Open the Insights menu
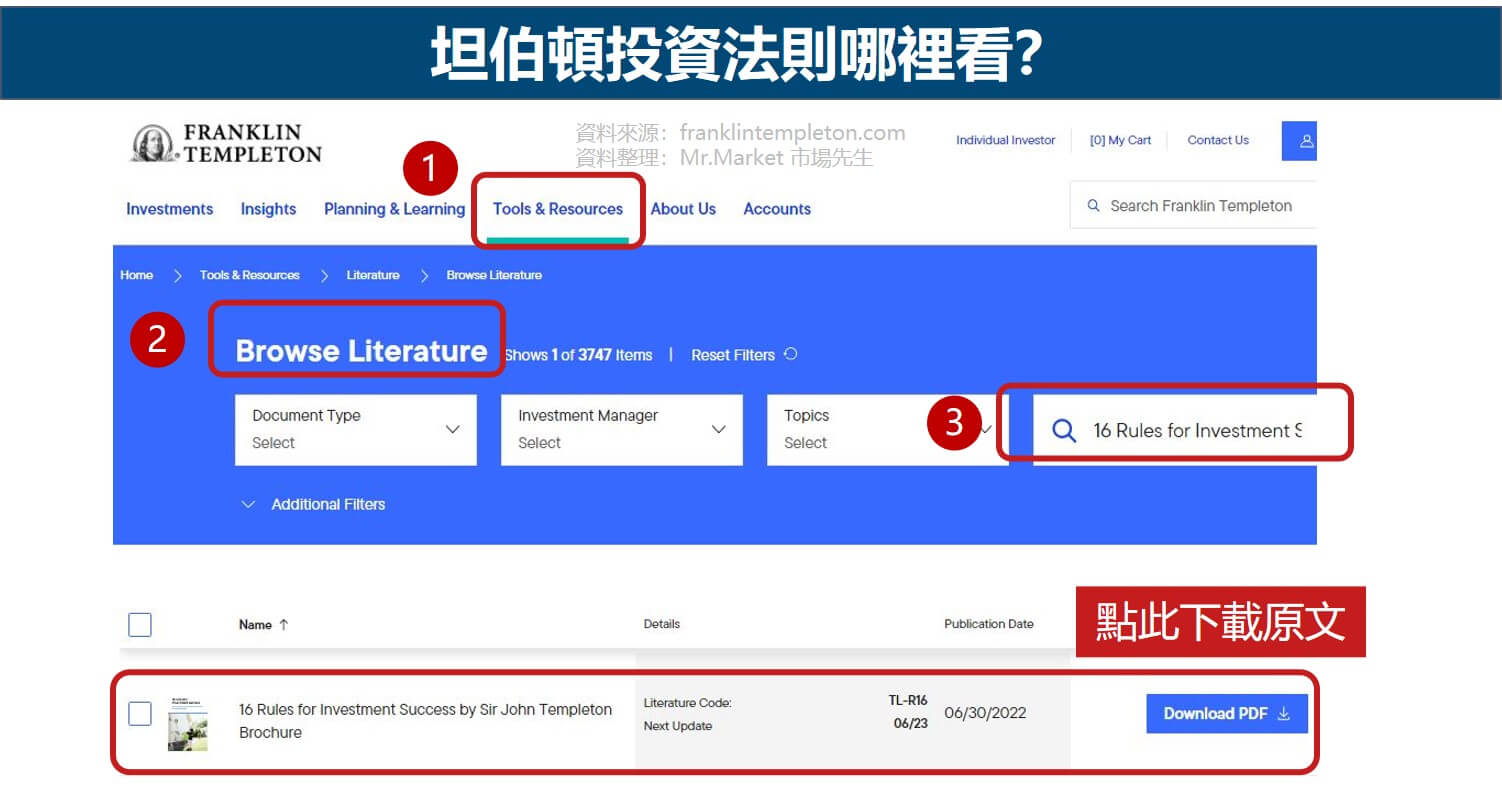1502x787 pixels. (x=268, y=209)
